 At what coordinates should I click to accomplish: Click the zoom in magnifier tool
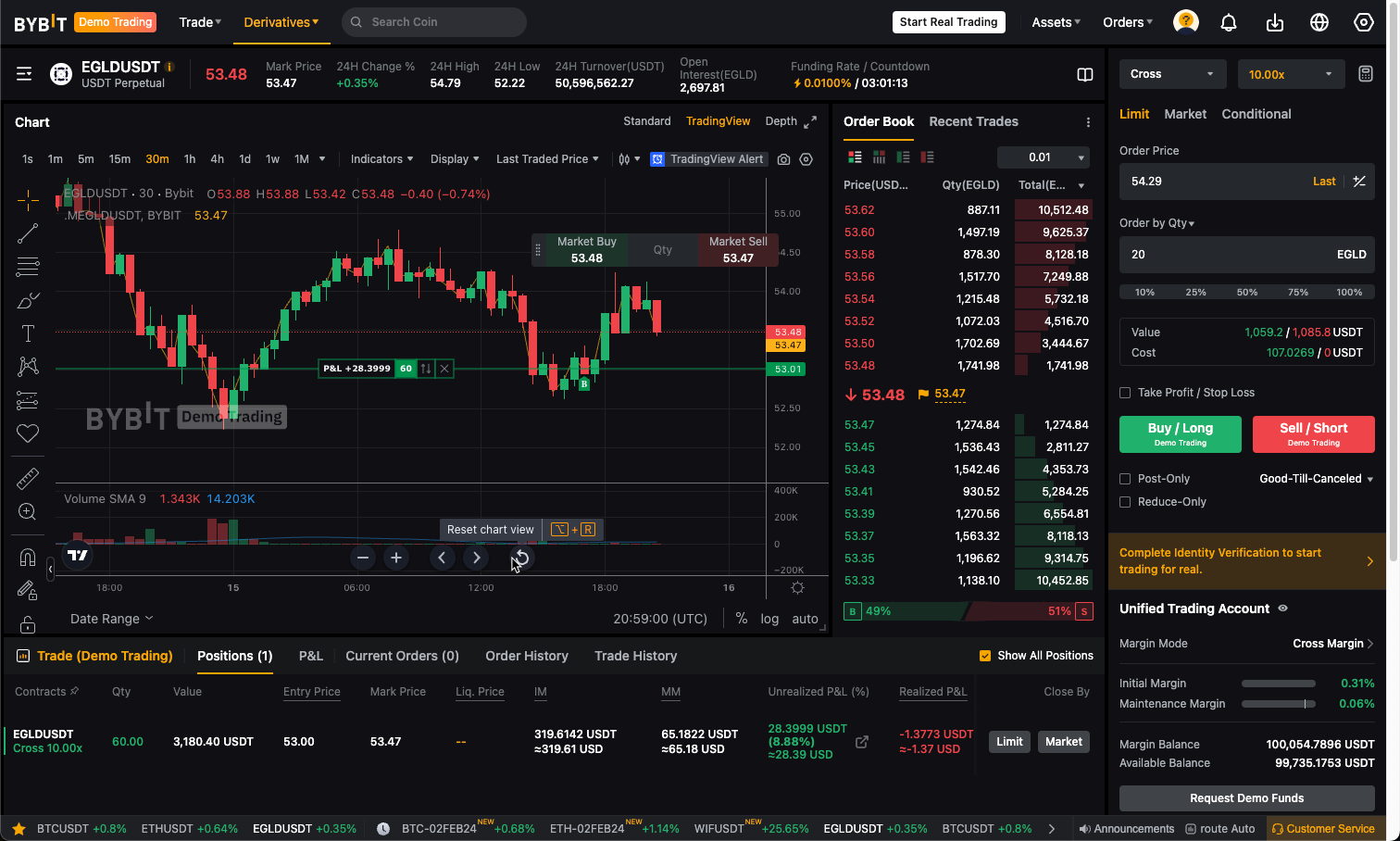pos(28,512)
